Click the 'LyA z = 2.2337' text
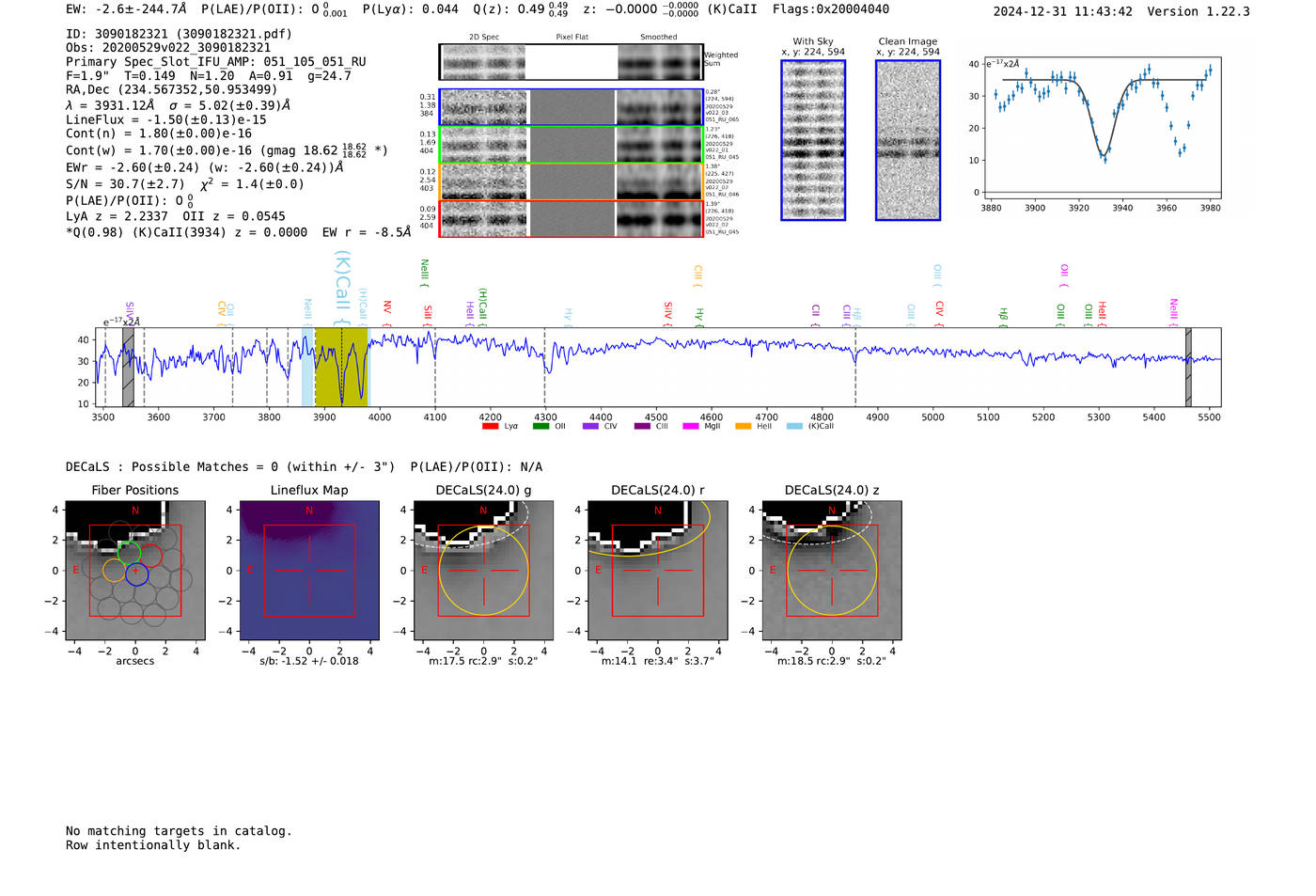This screenshot has width=1316, height=896. point(115,216)
